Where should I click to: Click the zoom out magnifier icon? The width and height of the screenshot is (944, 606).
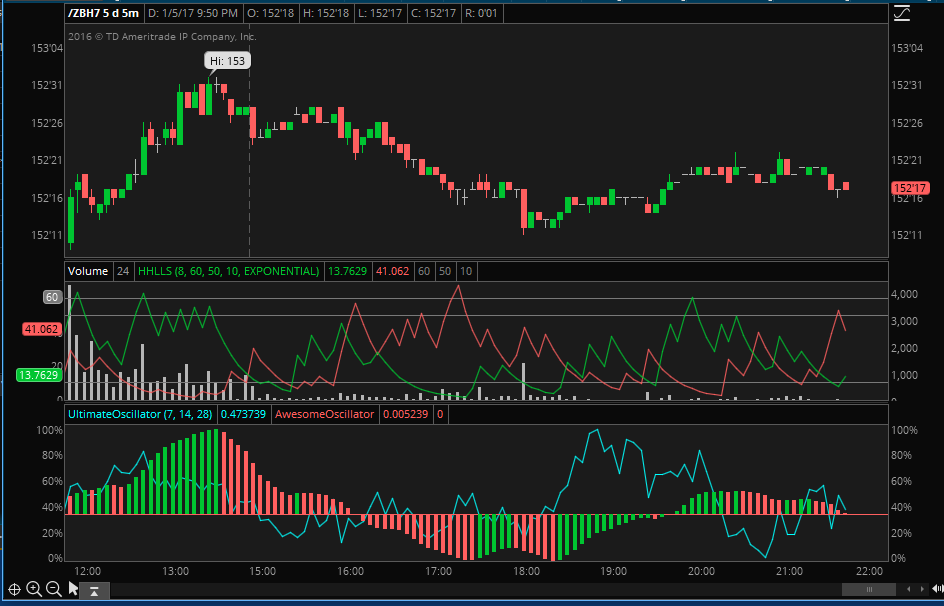pos(53,589)
